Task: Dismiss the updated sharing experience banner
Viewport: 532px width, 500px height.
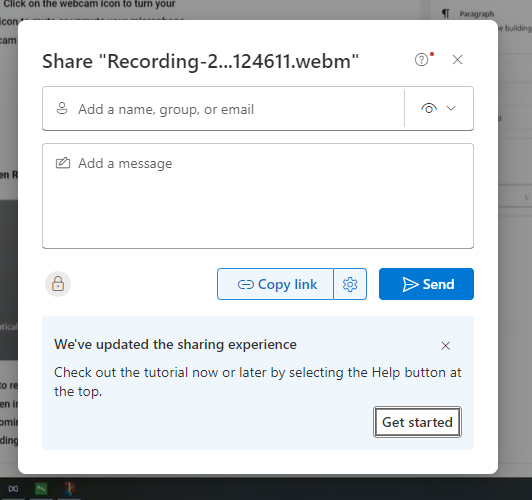Action: click(x=445, y=346)
